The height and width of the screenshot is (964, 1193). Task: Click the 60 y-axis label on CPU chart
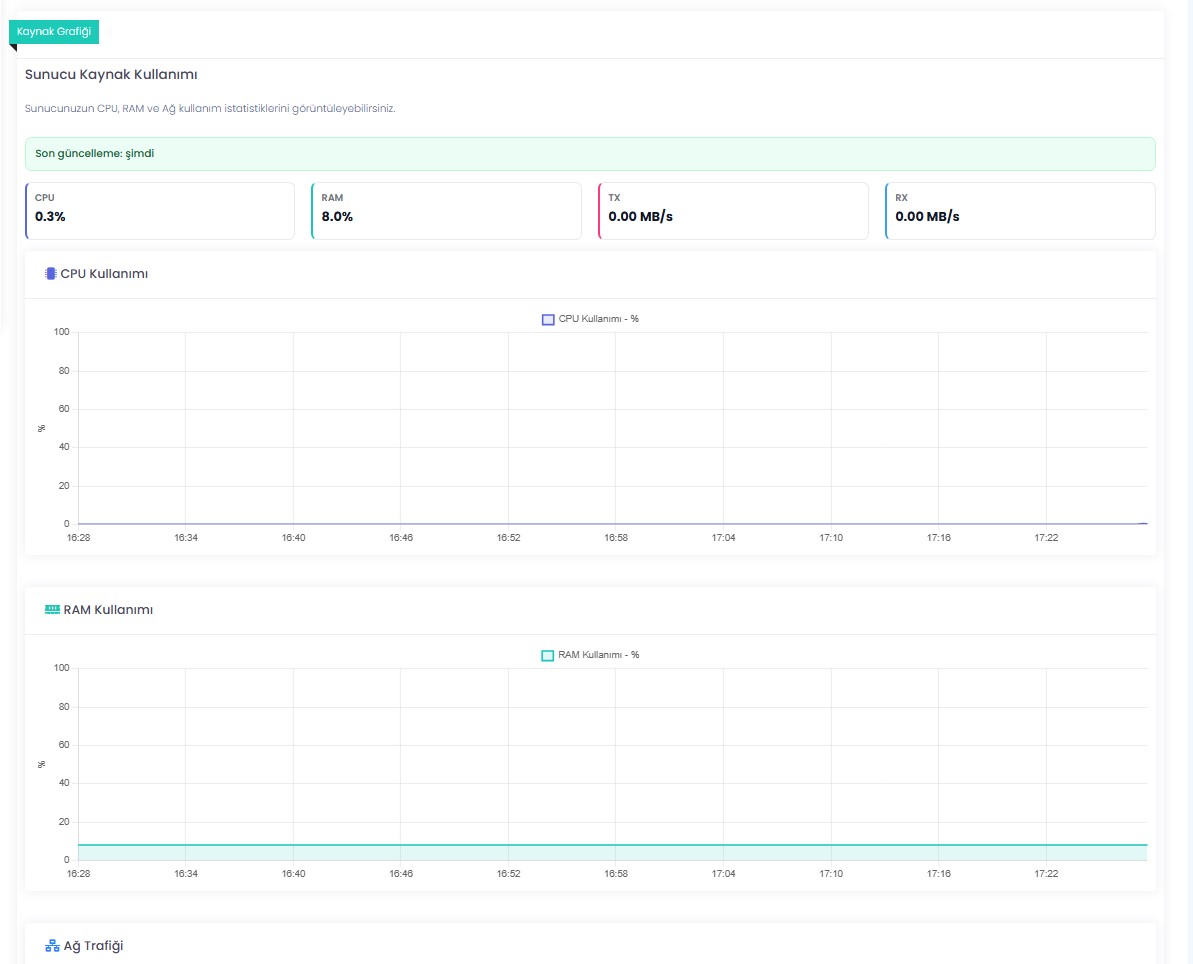[64, 409]
